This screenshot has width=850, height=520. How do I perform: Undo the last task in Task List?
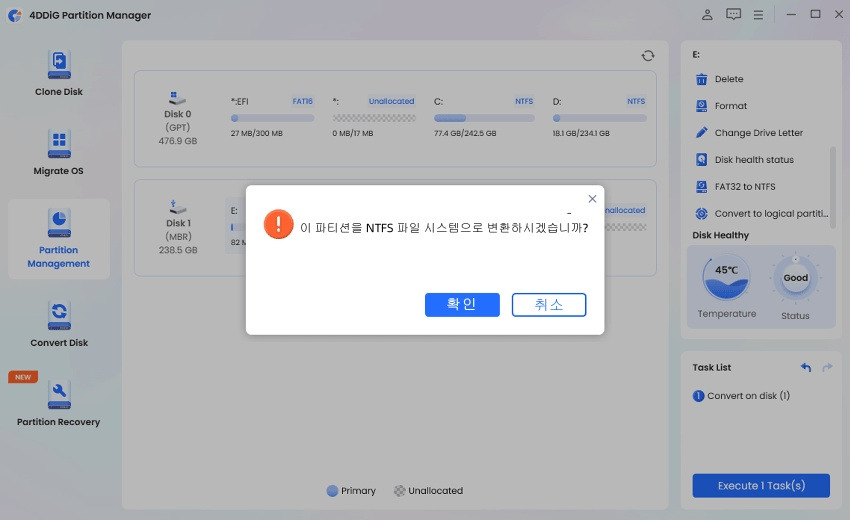pos(806,368)
